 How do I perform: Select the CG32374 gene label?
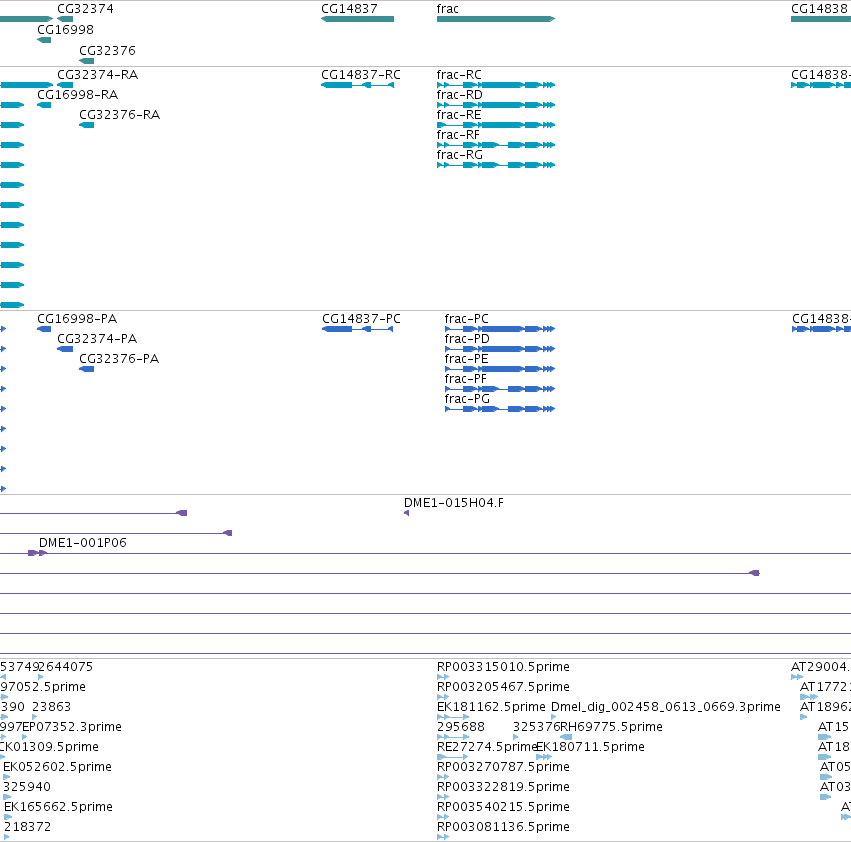click(x=85, y=9)
